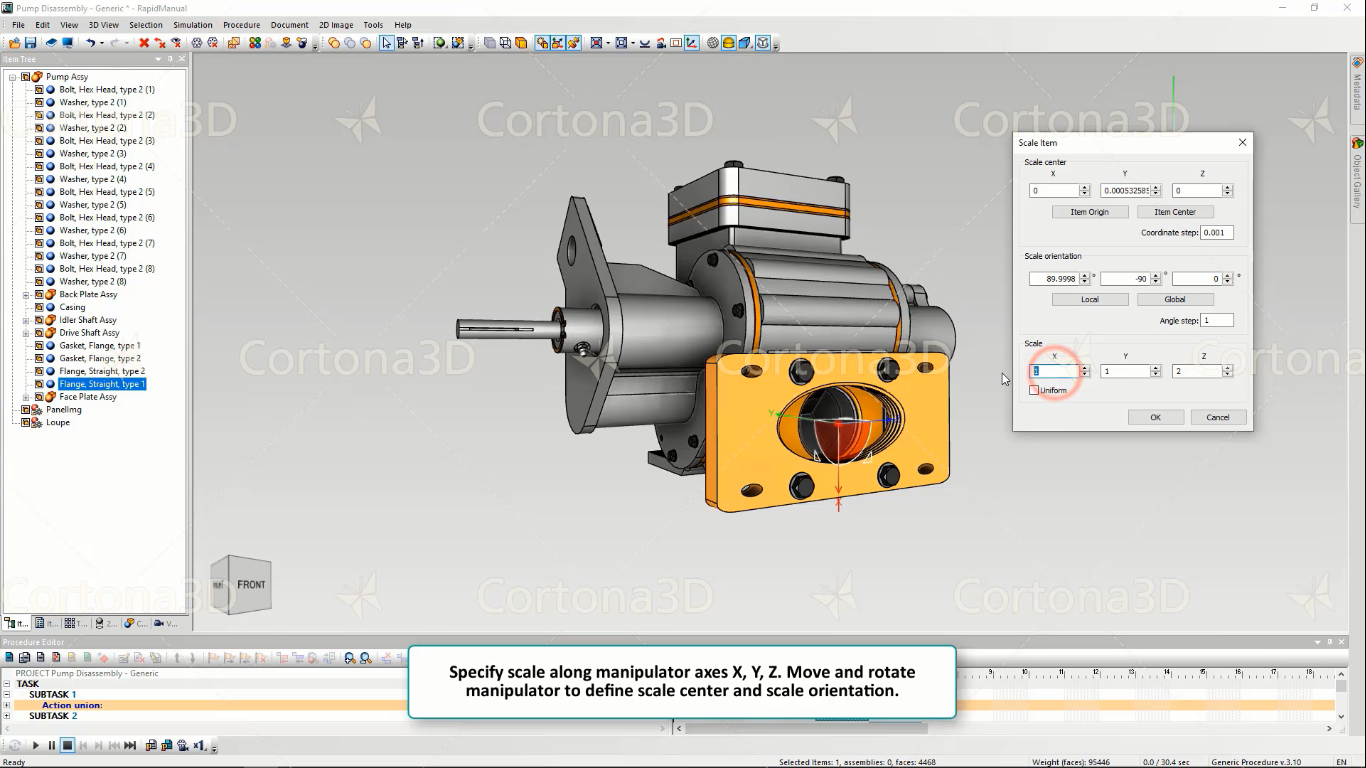The width and height of the screenshot is (1366, 768).
Task: Click the Coordinate step input field
Action: point(1217,232)
